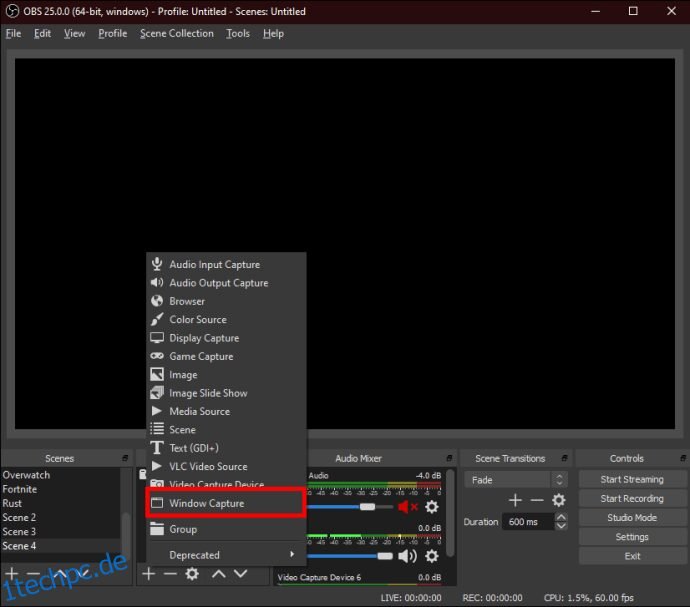
Task: Undock the Audio Mixer panel
Action: (449, 458)
